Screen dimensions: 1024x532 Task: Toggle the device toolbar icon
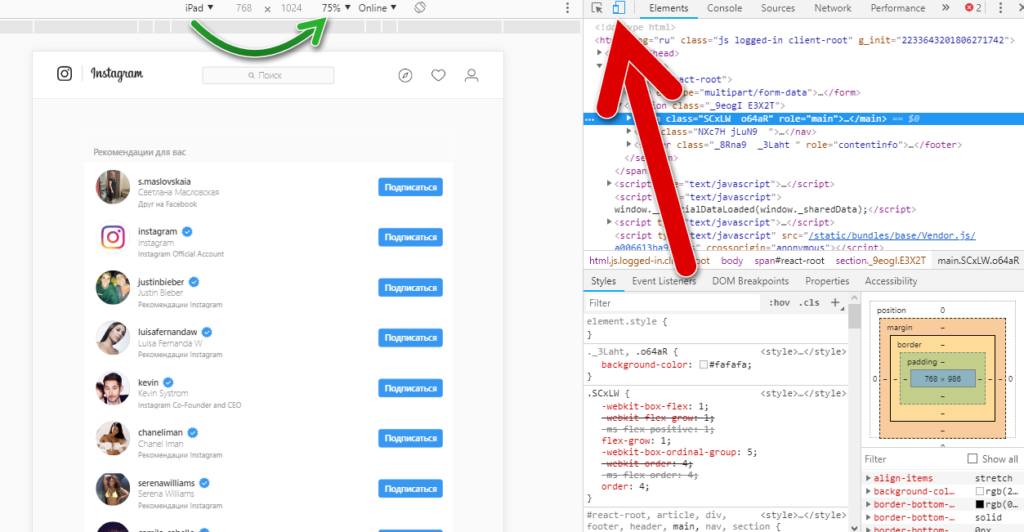[618, 8]
